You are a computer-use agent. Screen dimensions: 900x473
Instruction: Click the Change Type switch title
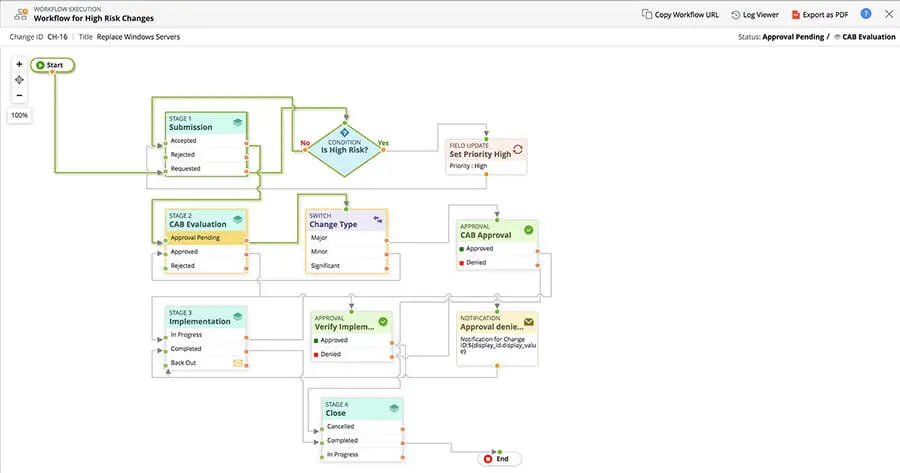point(333,224)
